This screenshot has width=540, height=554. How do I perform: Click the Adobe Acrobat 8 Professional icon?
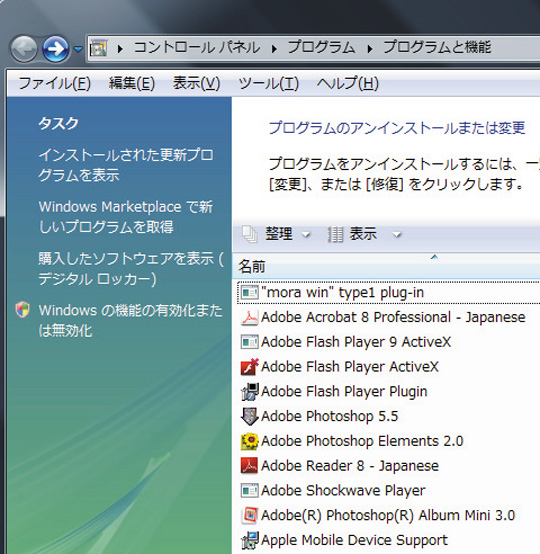[250, 317]
